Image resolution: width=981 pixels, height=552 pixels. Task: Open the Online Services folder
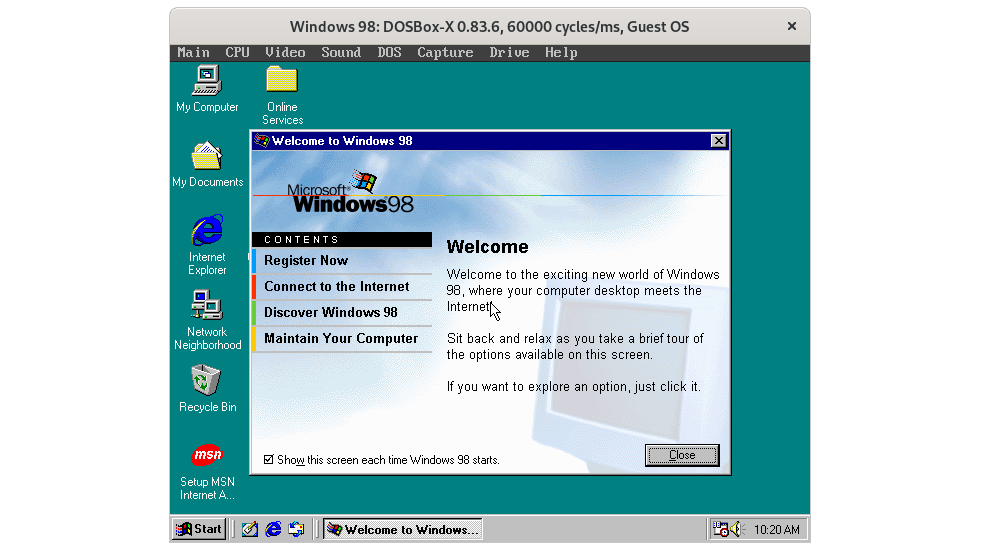282,80
